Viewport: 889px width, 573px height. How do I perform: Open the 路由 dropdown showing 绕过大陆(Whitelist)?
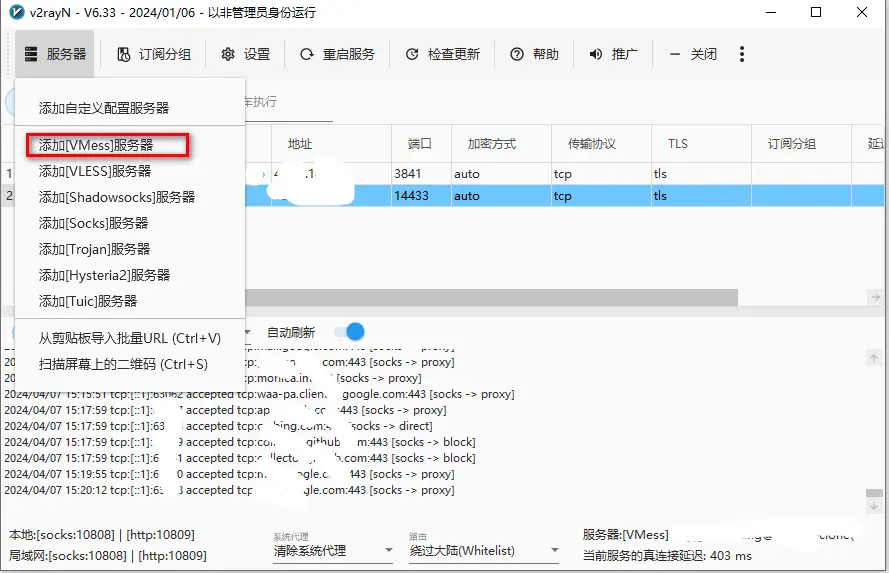click(x=484, y=550)
